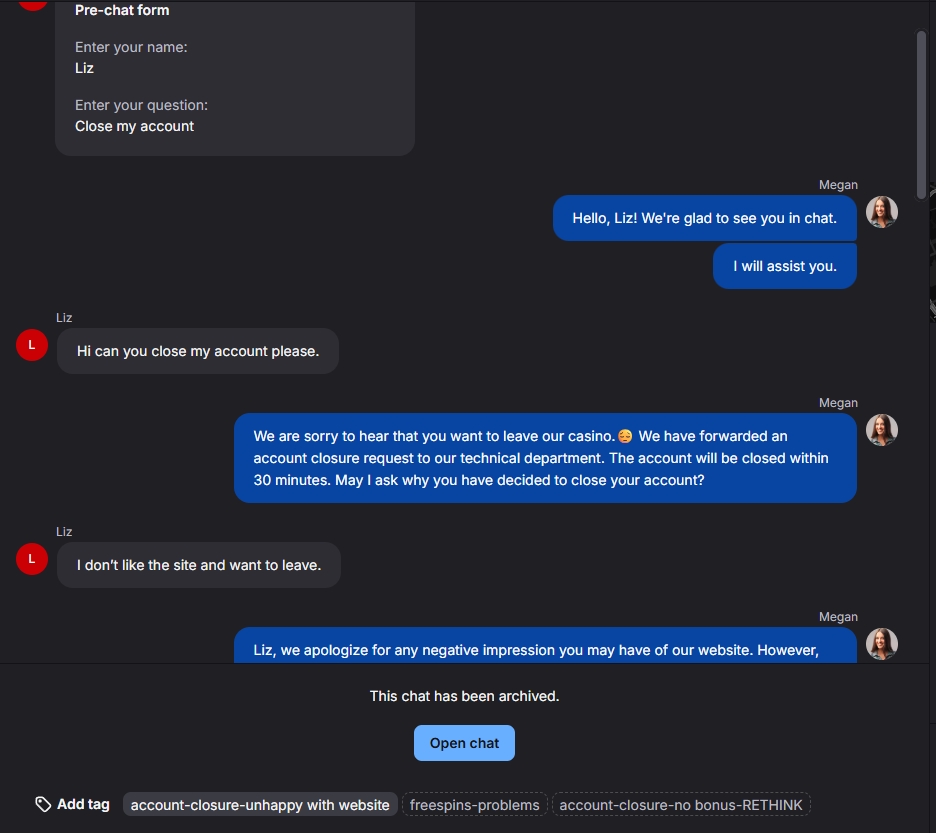The image size is (936, 833).
Task: Apply the "freespins-problems" suggested tag
Action: click(x=475, y=805)
